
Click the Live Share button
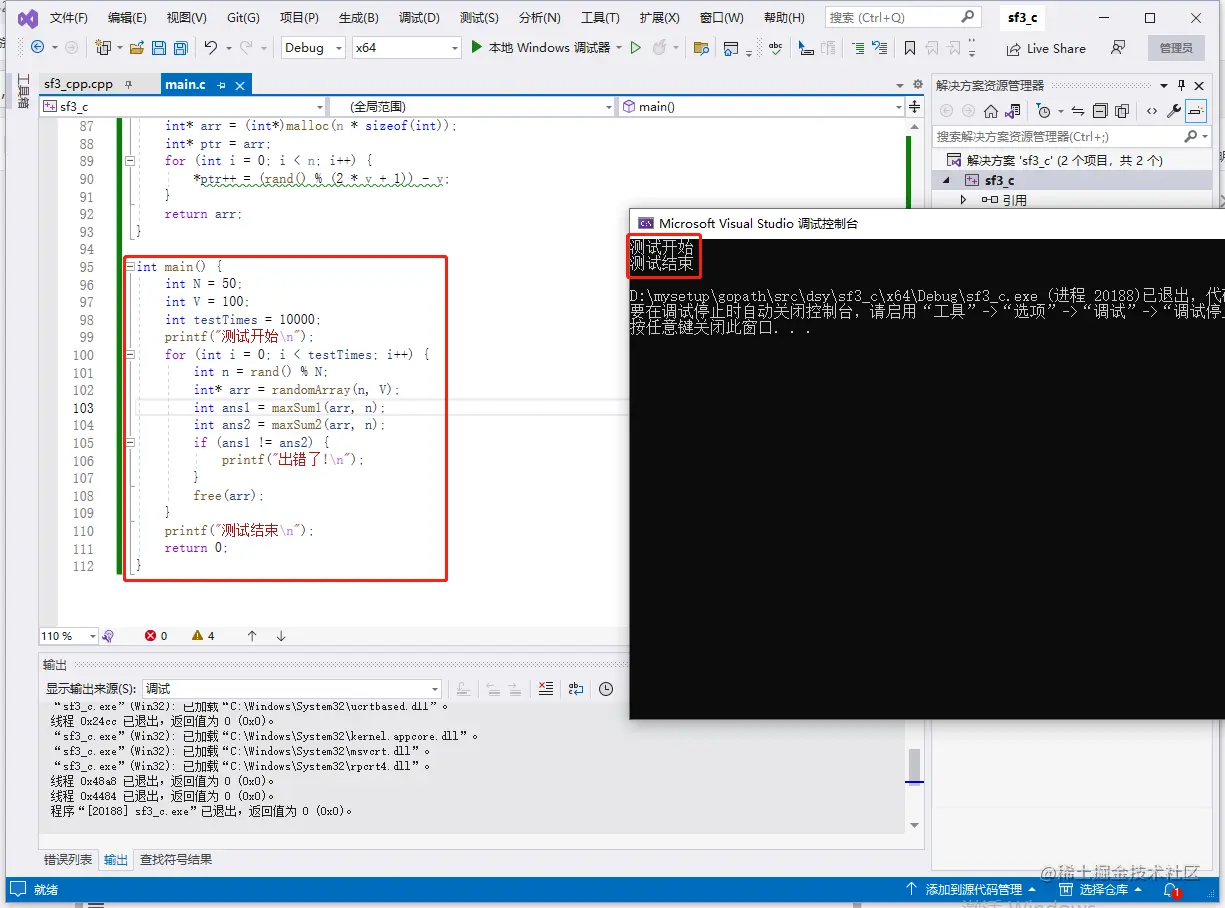coord(1045,47)
